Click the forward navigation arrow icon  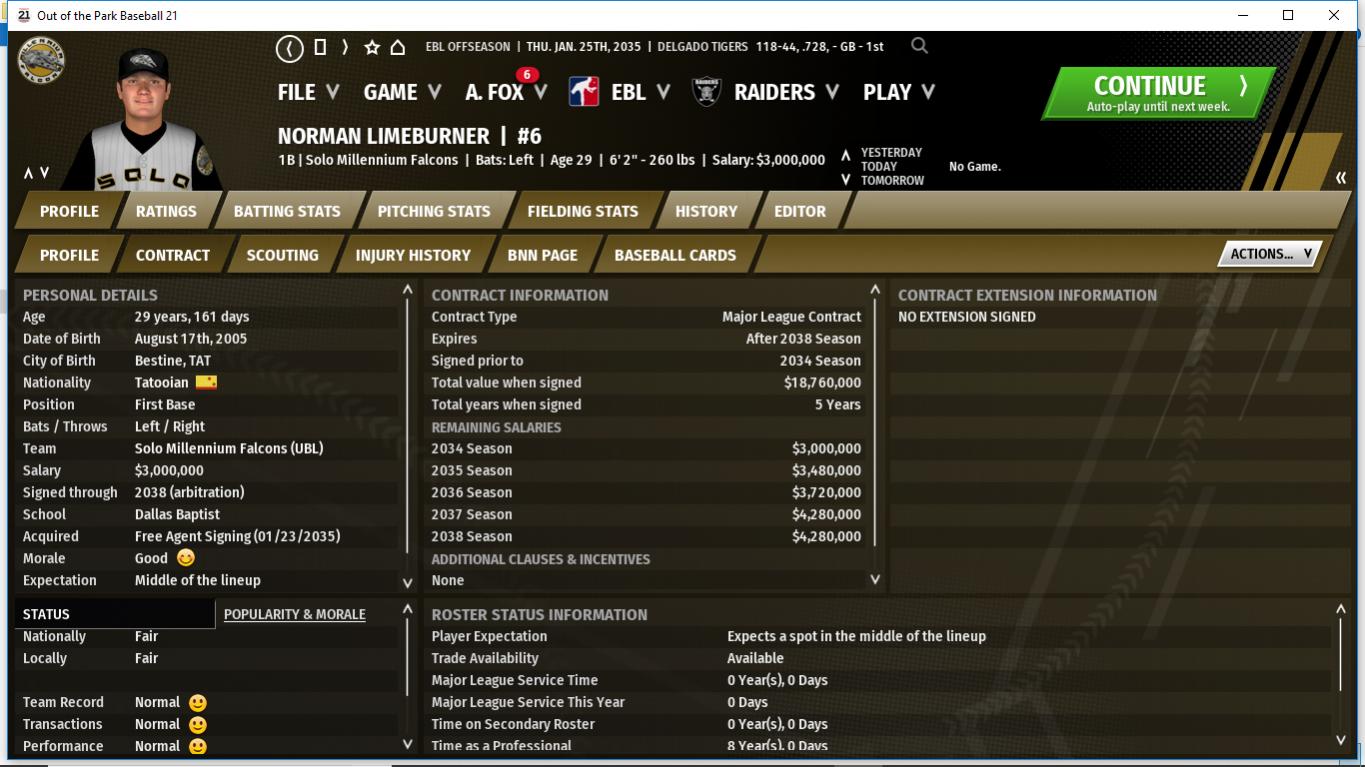point(345,47)
